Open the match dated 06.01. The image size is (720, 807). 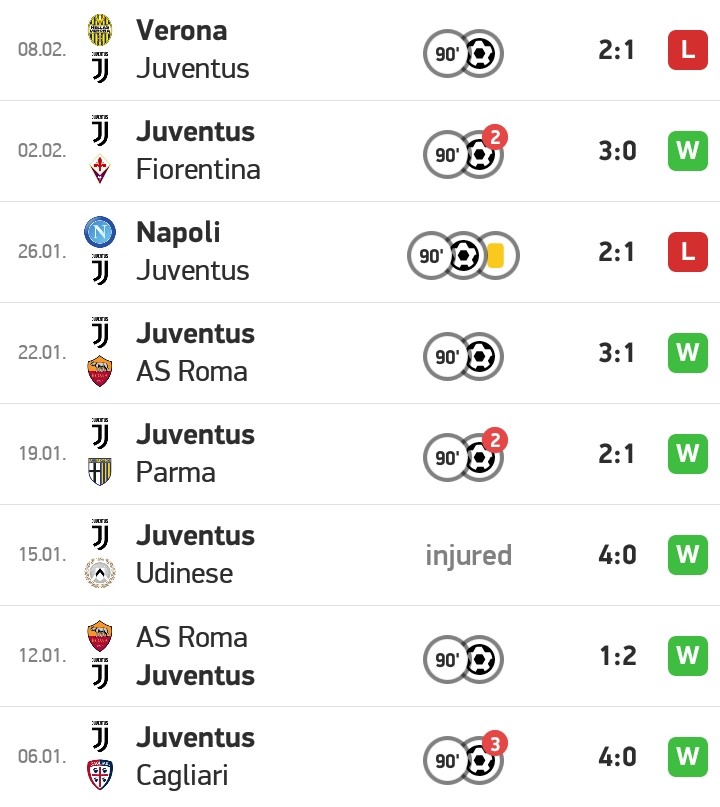pos(360,757)
